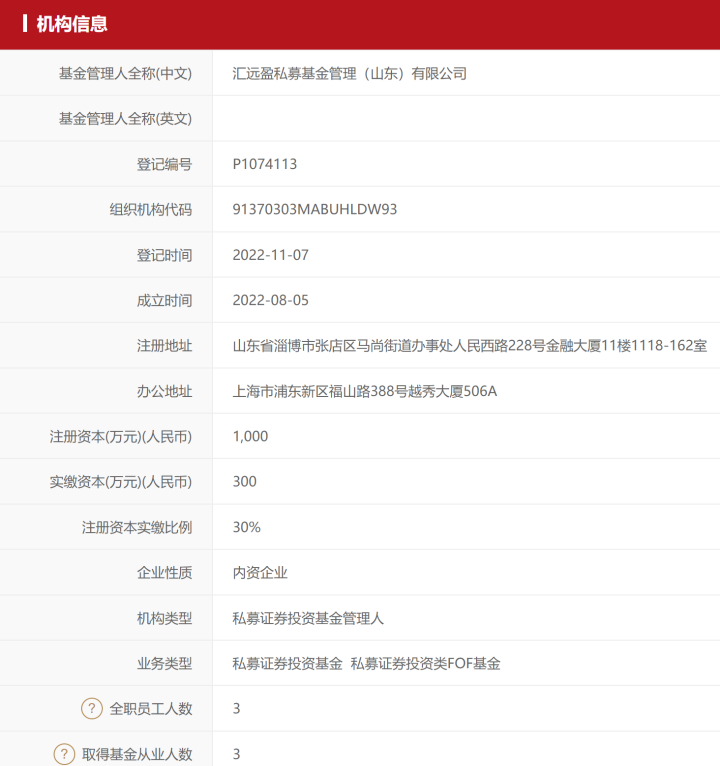The image size is (720, 766).
Task: Click the label 注册资本实缴比例
Action: 137,528
